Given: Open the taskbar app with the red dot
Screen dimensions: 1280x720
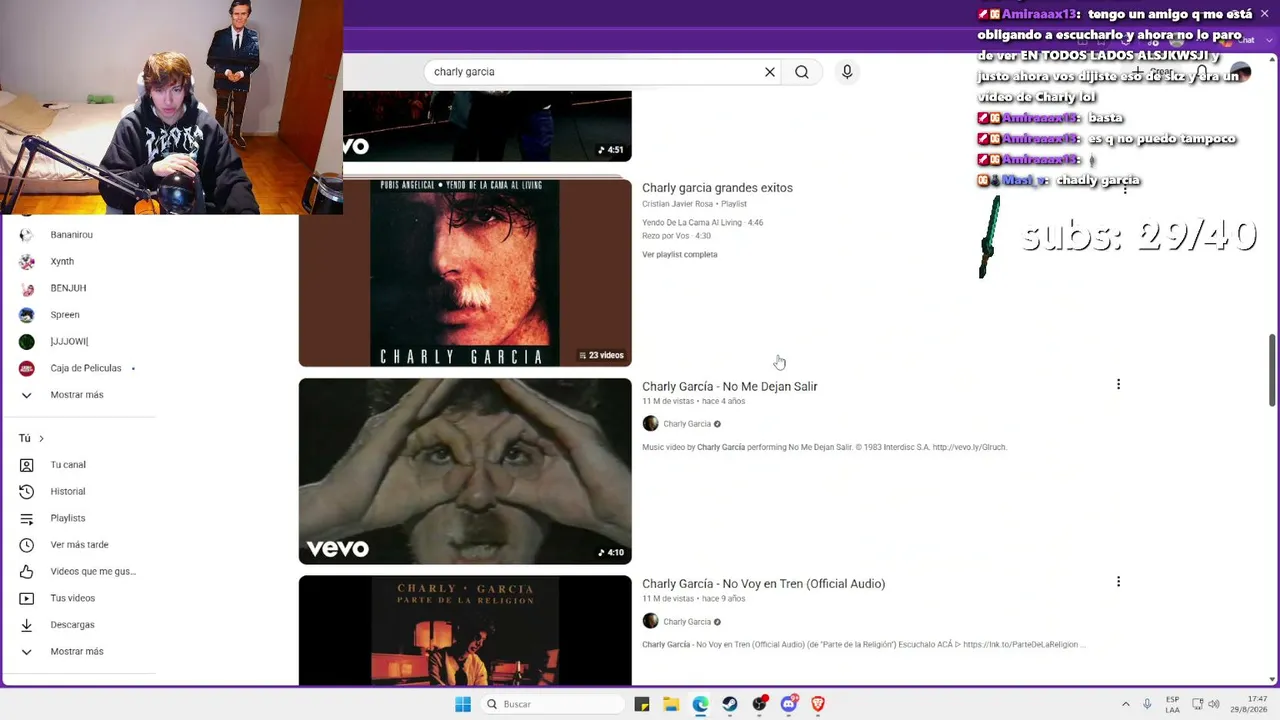Looking at the screenshot, I should (760, 704).
